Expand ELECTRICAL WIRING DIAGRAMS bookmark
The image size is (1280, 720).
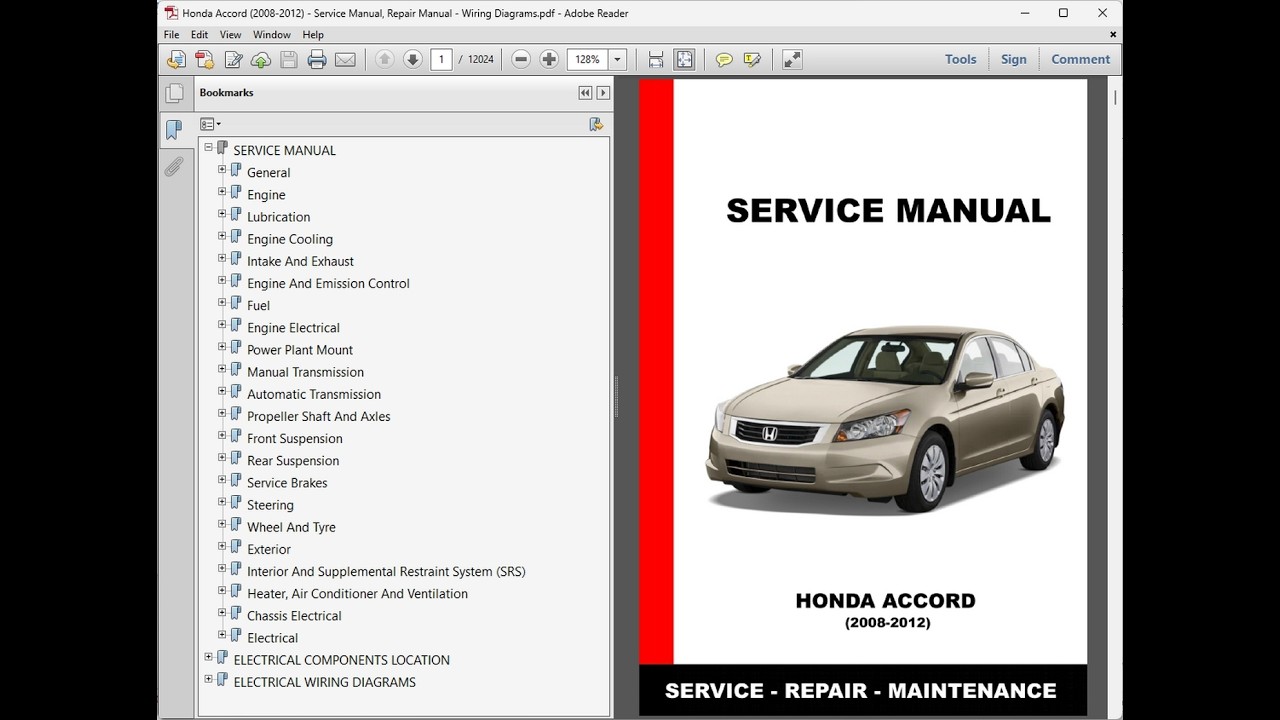209,679
